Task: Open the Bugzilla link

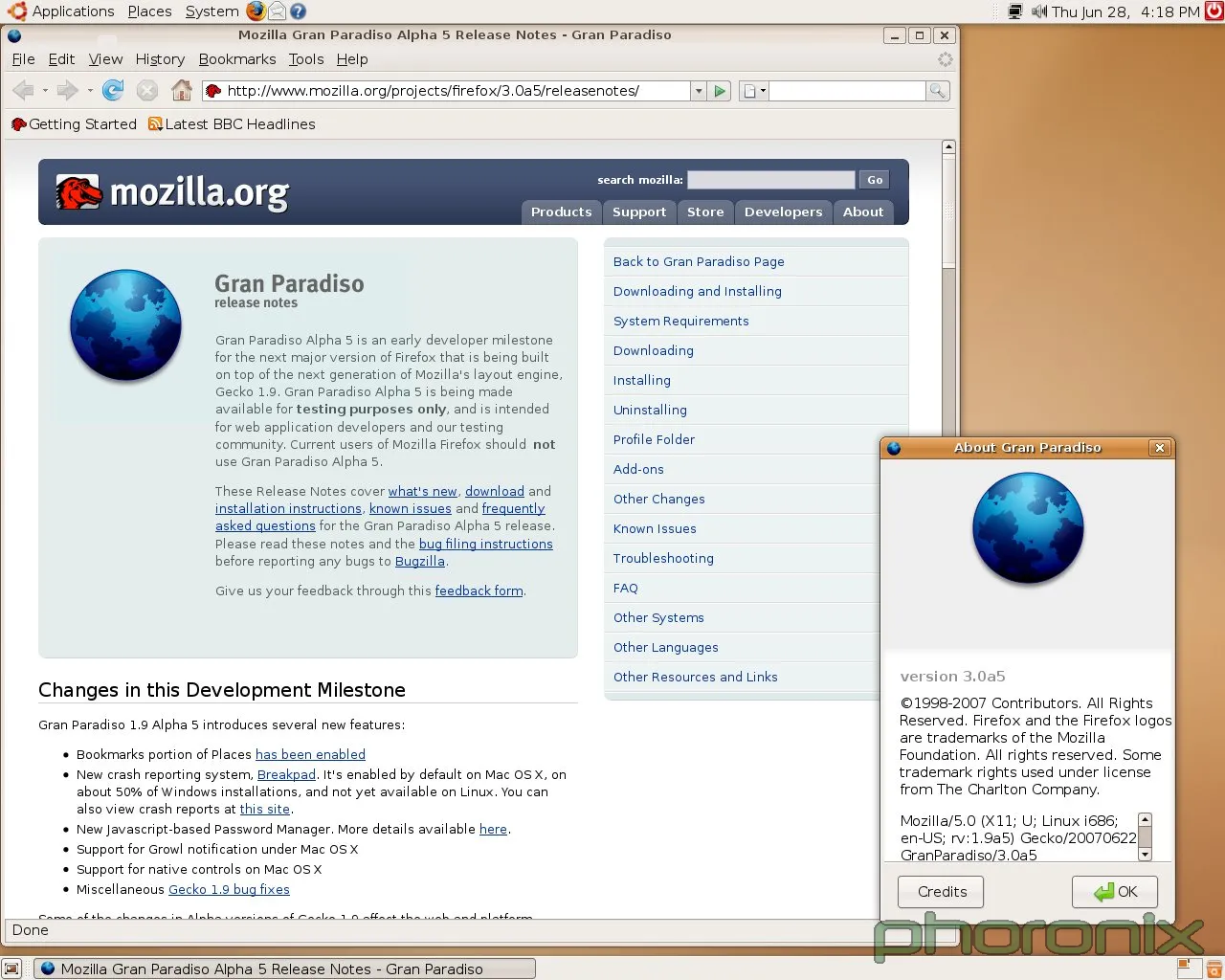Action: tap(420, 561)
